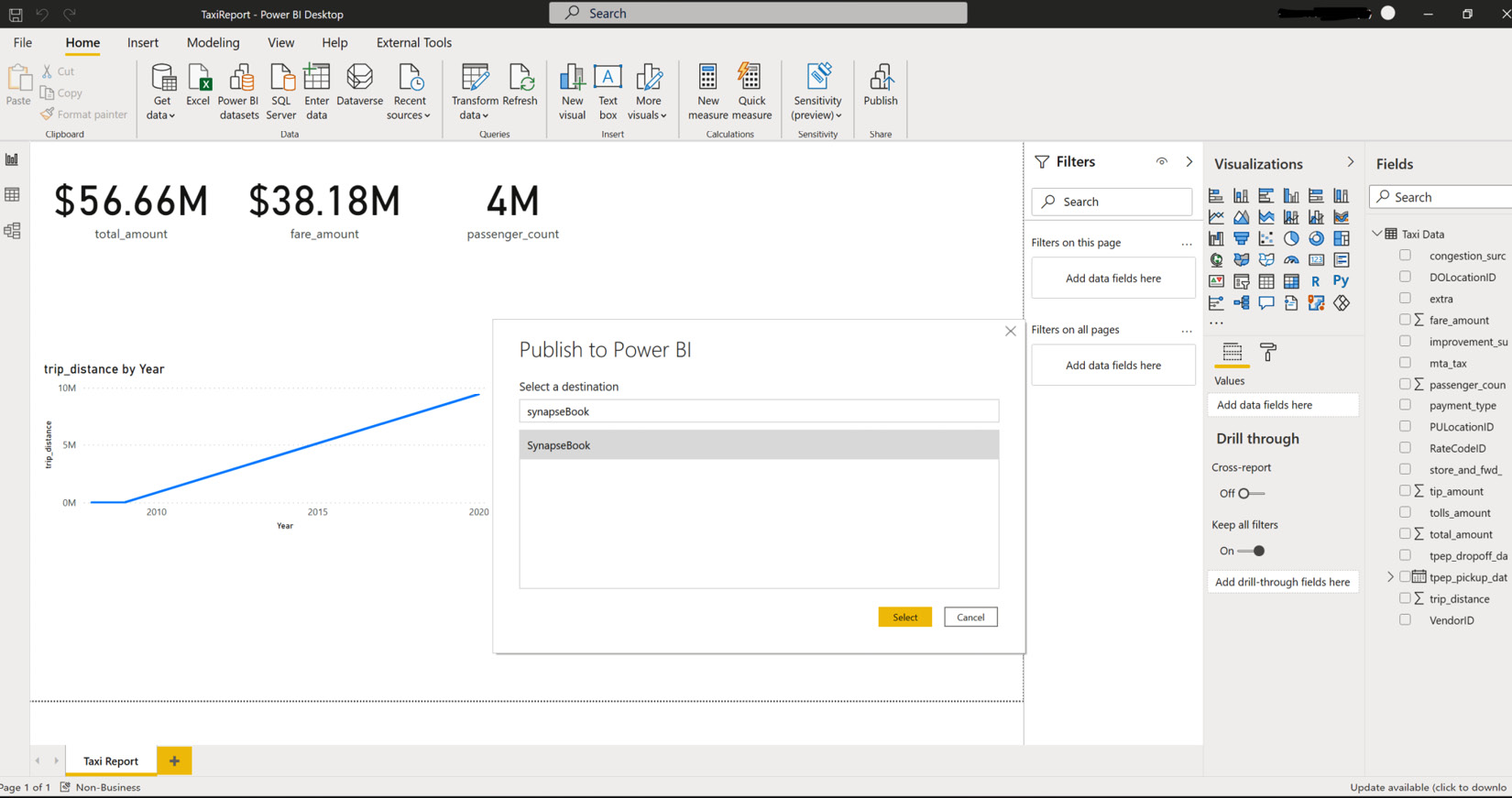The image size is (1512, 798).
Task: Click the Publish ribbon button
Action: [x=881, y=85]
